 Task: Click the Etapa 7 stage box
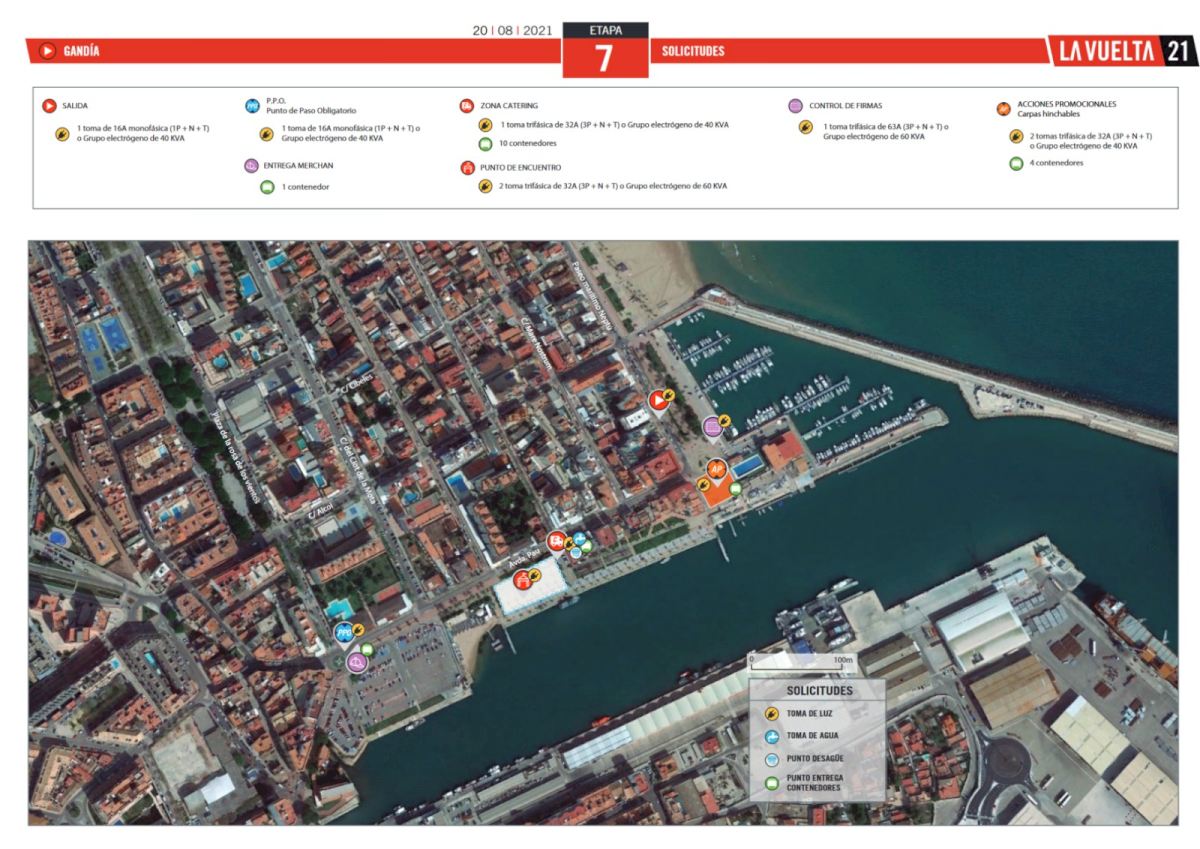point(605,50)
